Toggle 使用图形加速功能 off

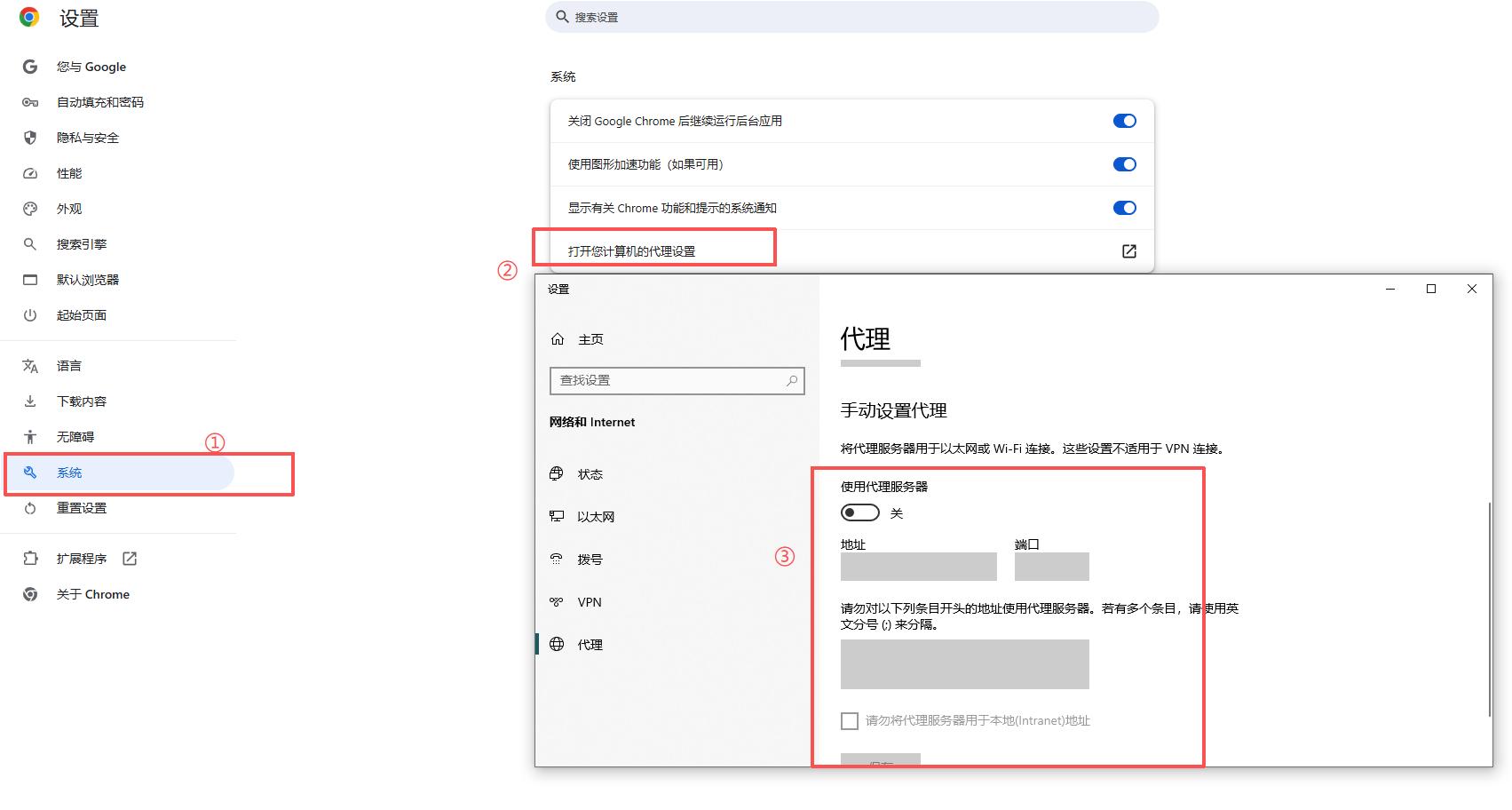(1124, 164)
